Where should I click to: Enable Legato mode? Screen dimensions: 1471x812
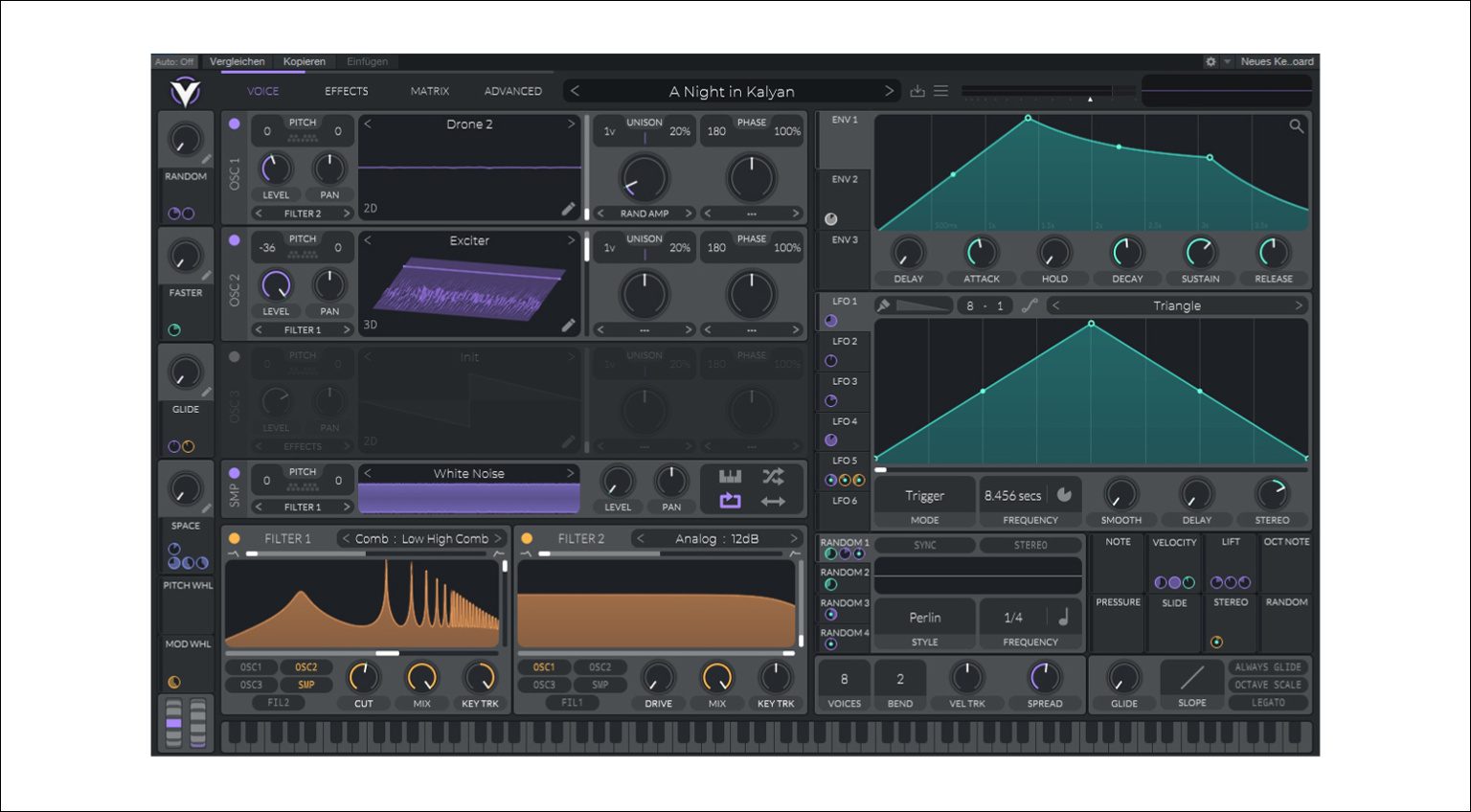[x=1267, y=702]
